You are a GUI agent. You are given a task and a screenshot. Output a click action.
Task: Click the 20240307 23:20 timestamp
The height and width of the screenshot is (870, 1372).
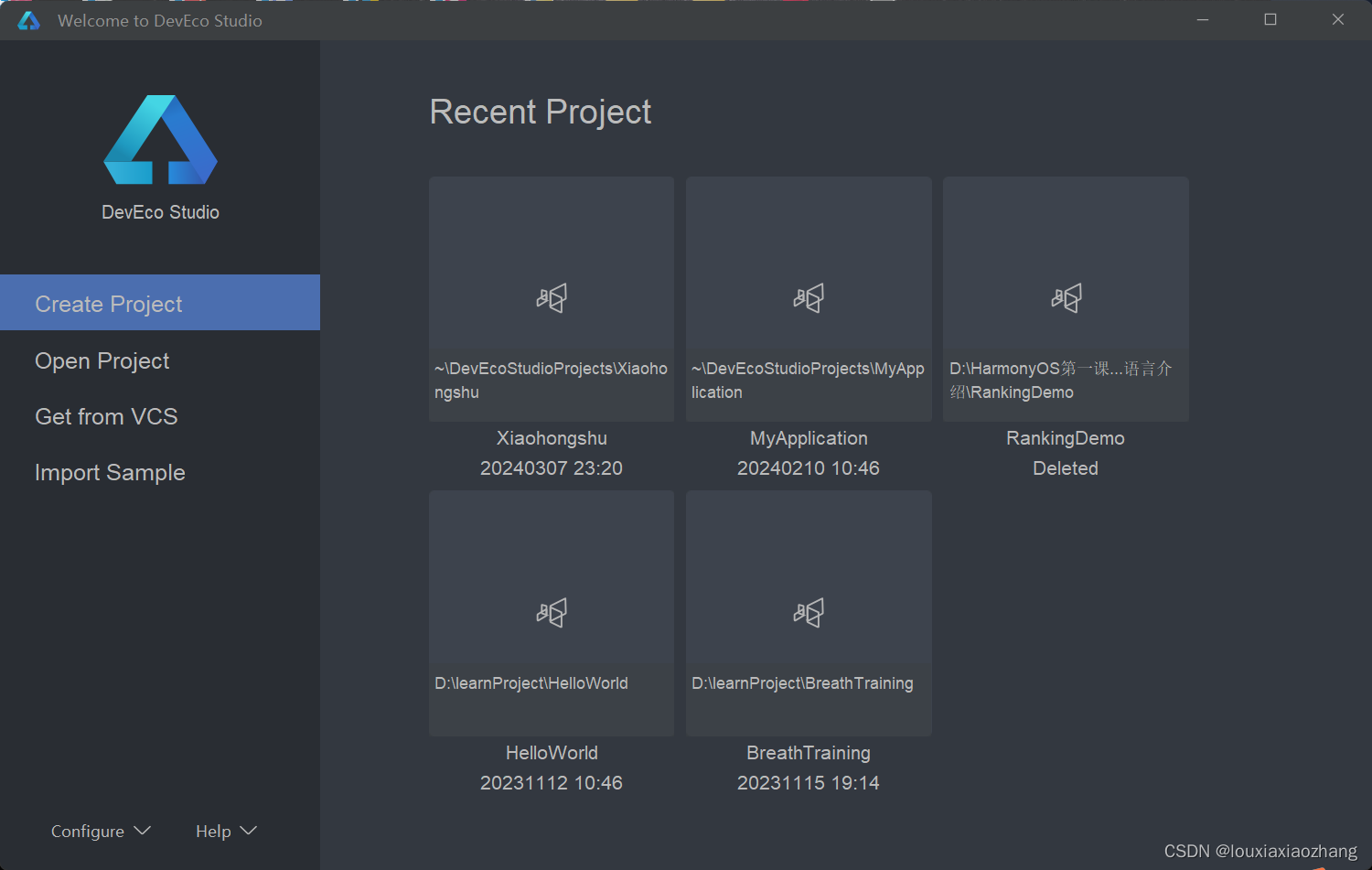pos(552,468)
